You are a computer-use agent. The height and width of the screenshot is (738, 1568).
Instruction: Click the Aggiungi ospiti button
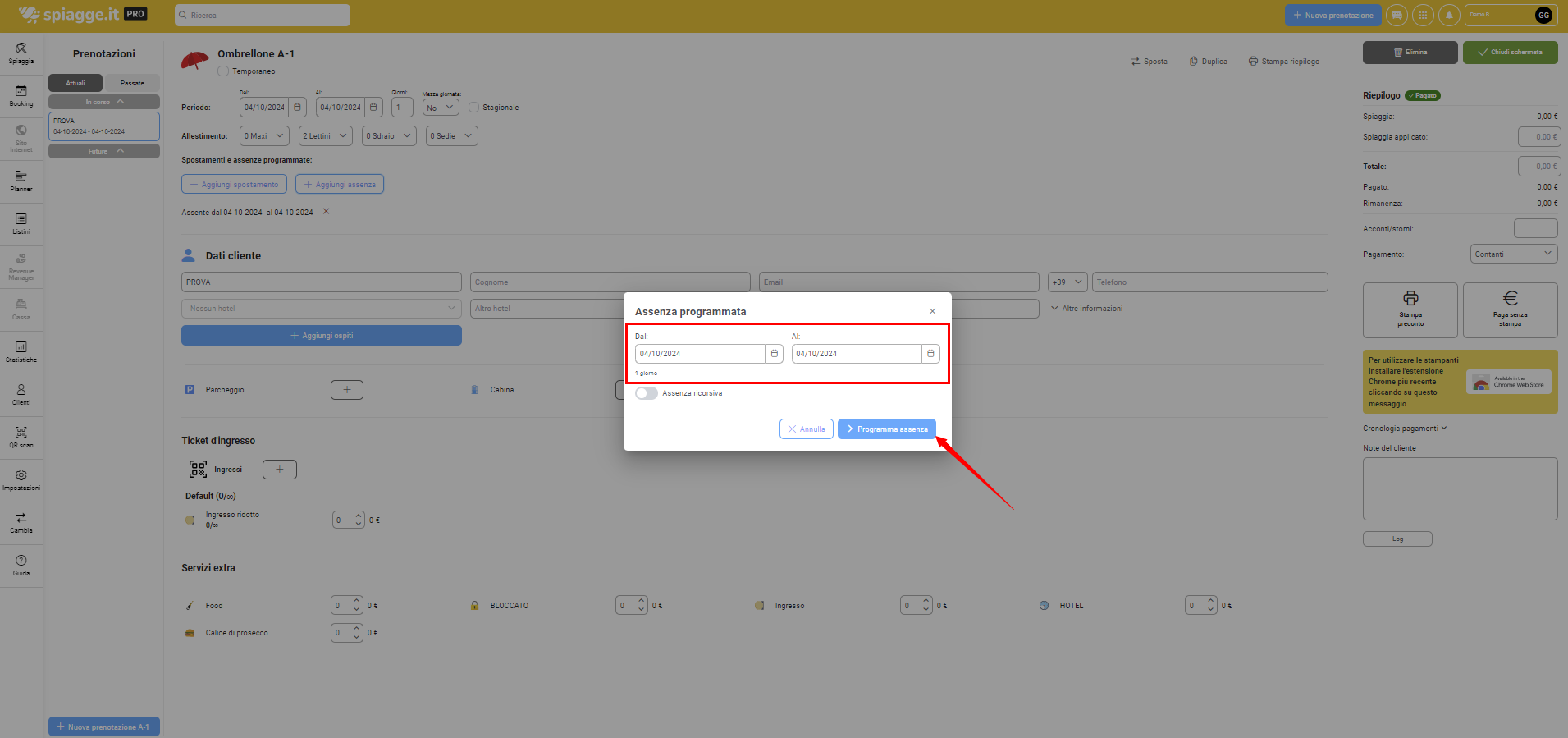tap(321, 335)
